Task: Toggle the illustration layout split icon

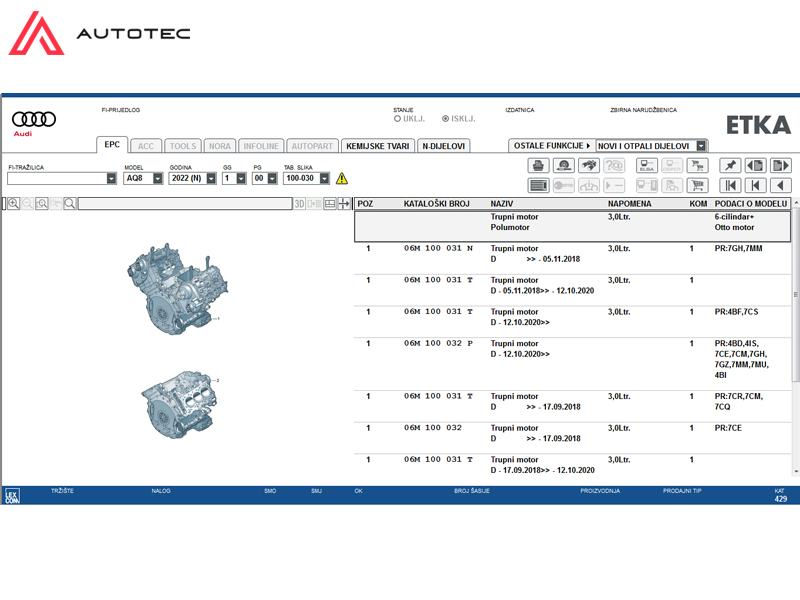Action: 330,204
